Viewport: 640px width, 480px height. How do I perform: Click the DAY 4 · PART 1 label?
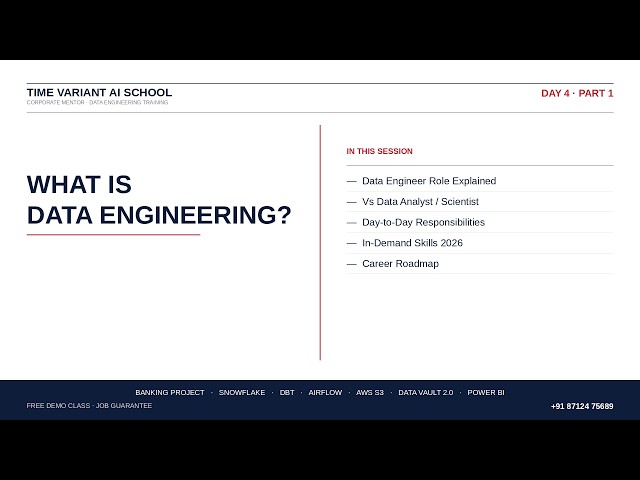click(x=577, y=93)
